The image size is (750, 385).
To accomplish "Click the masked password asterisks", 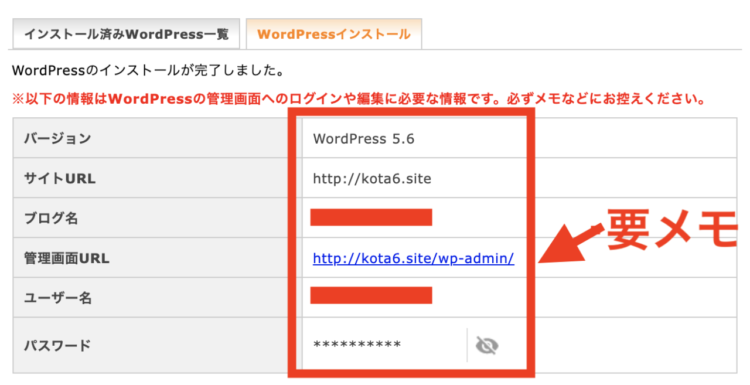I will coord(357,345).
